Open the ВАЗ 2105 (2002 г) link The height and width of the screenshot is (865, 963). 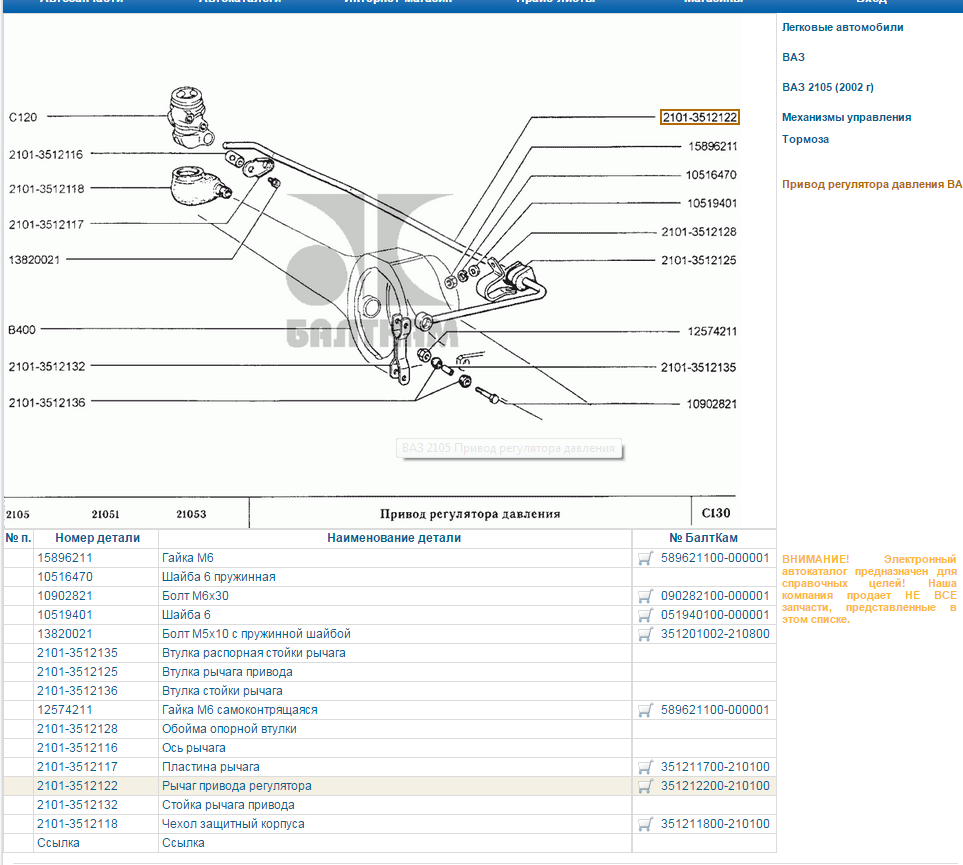tap(828, 87)
